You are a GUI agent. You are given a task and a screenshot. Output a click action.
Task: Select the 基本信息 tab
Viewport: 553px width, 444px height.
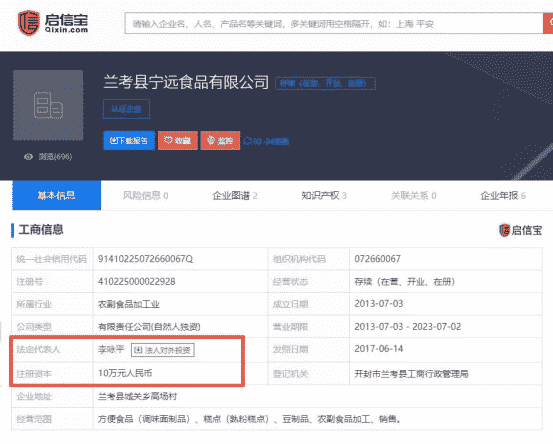point(56,195)
